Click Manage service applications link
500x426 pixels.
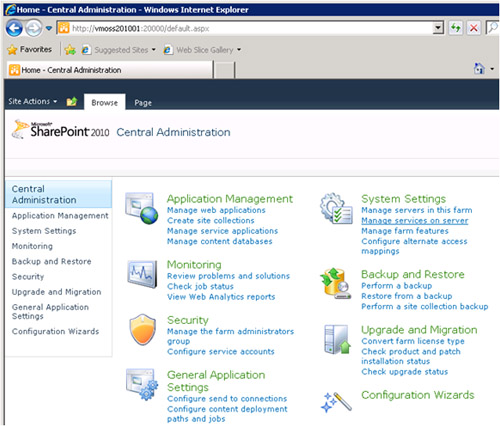pos(222,231)
